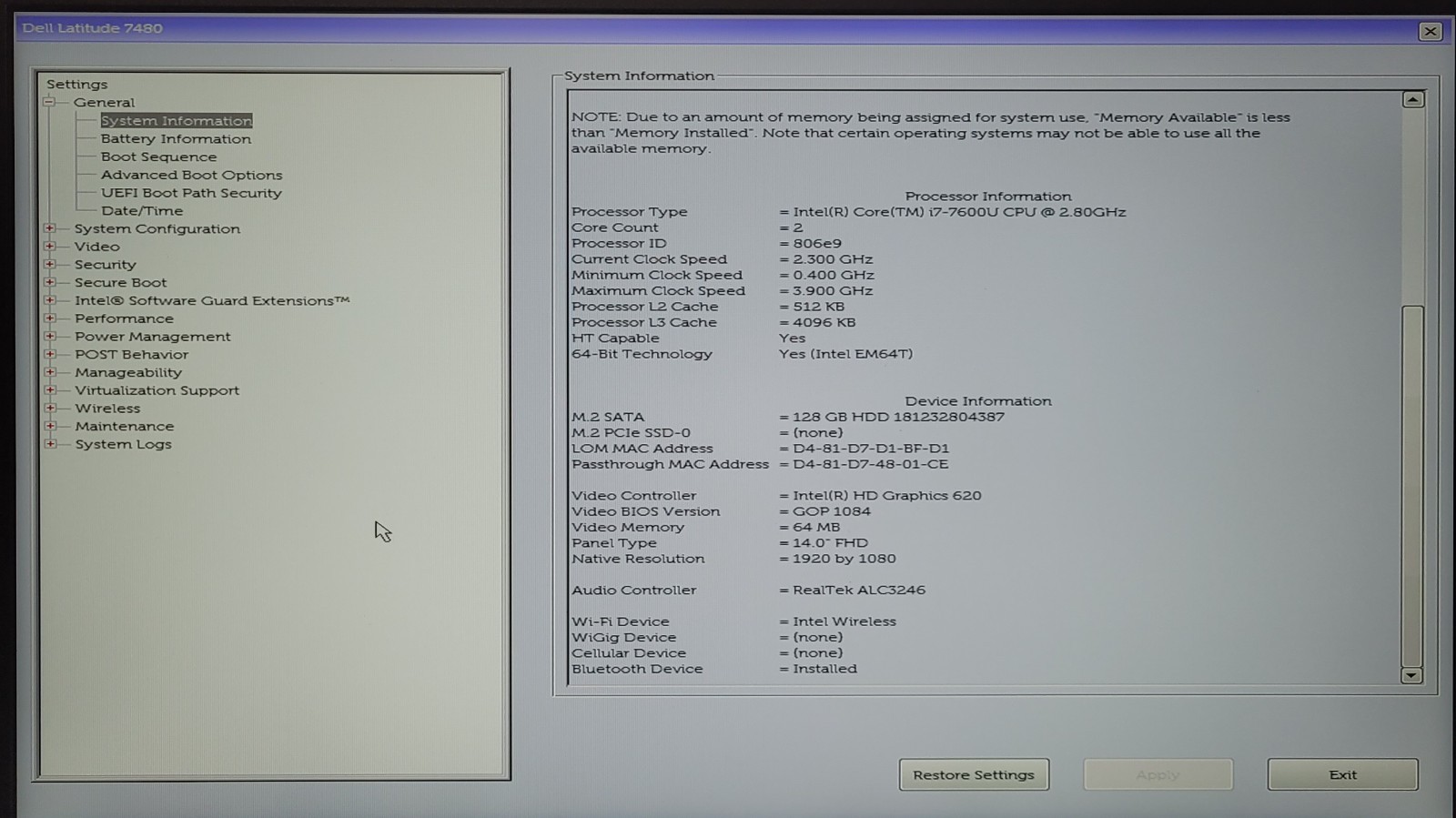Screen dimensions: 1456x818
Task: Click the Exit button
Action: pos(1342,775)
